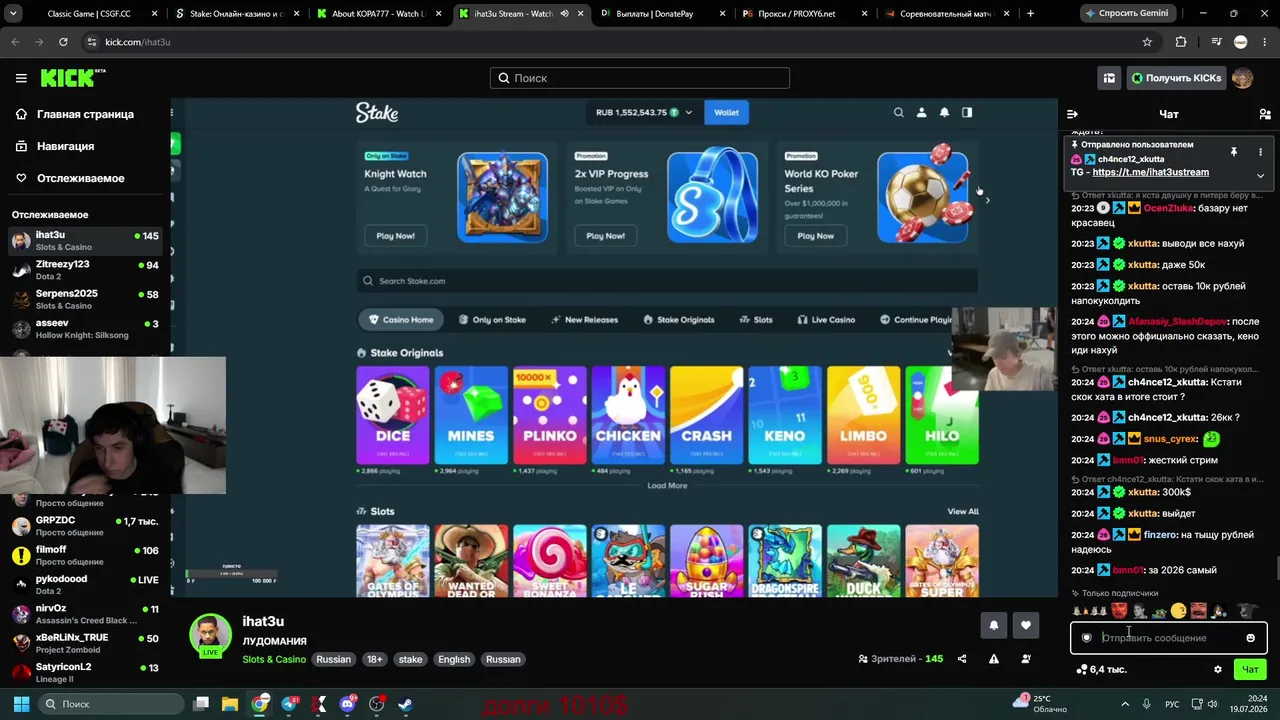Click the blue Wallet button

click(x=726, y=113)
